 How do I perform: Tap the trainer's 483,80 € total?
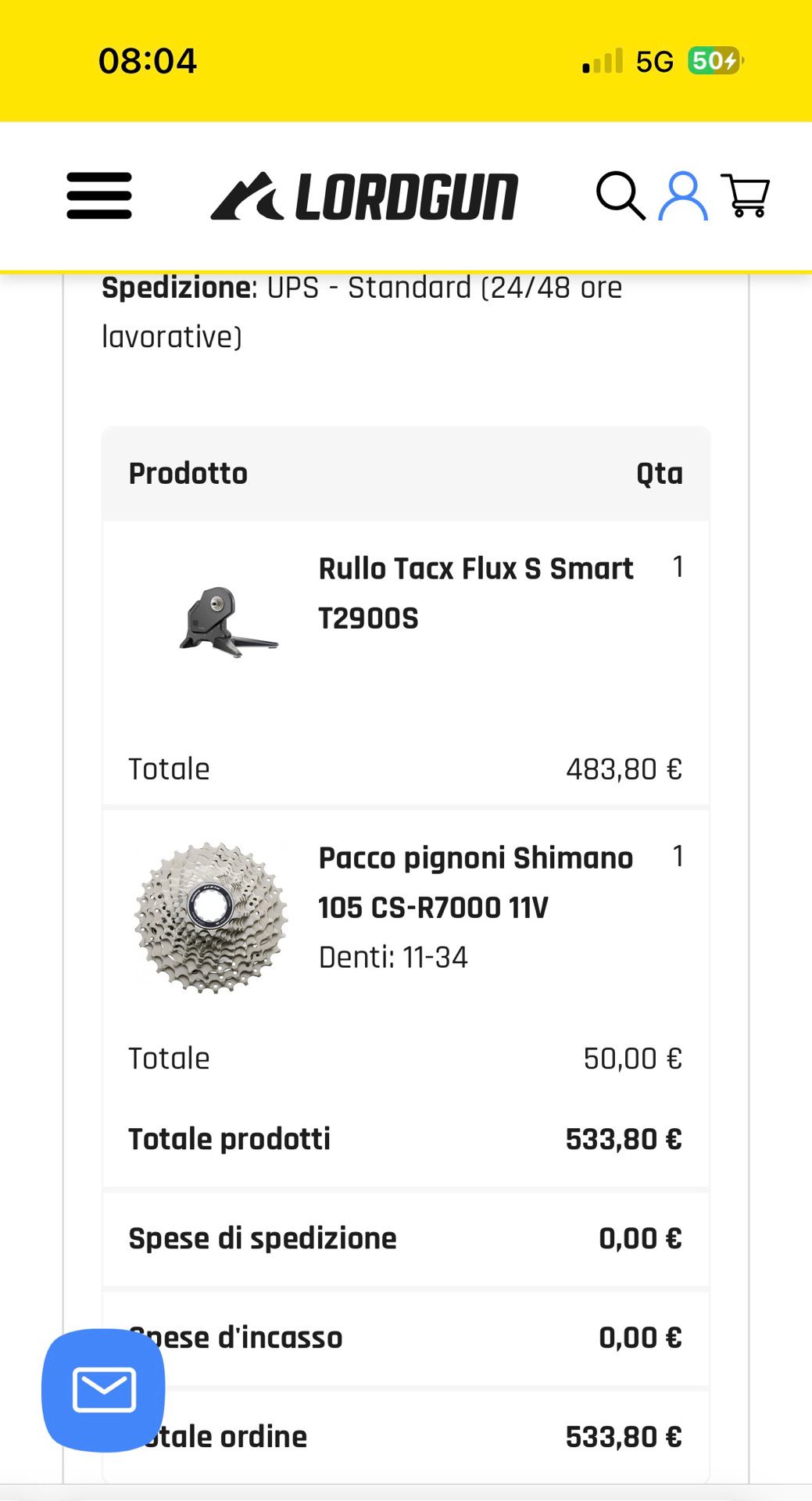tap(624, 769)
